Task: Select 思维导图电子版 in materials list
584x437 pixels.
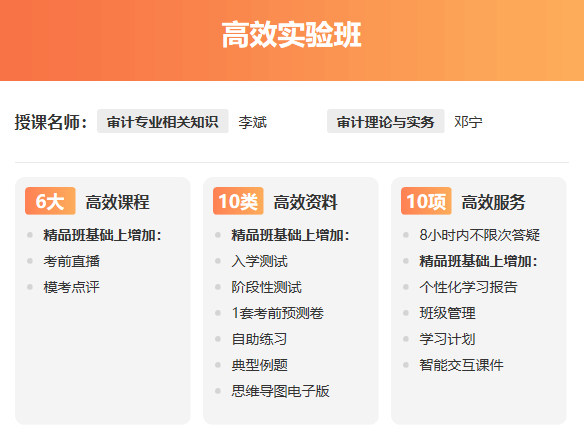Action: click(280, 391)
